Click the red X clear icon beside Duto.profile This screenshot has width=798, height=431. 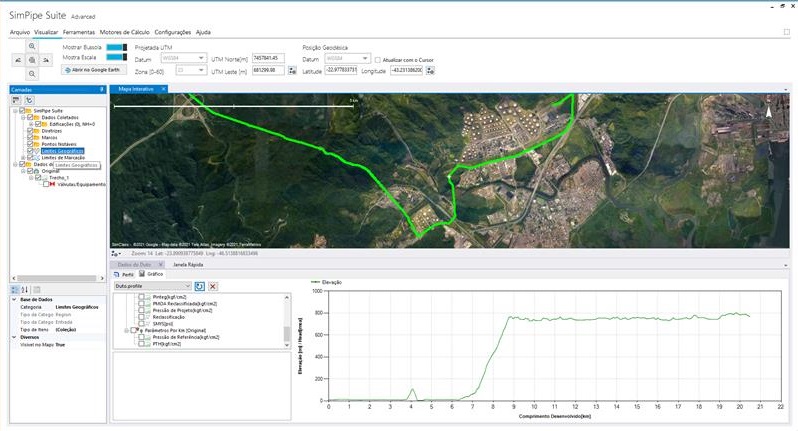[x=213, y=286]
